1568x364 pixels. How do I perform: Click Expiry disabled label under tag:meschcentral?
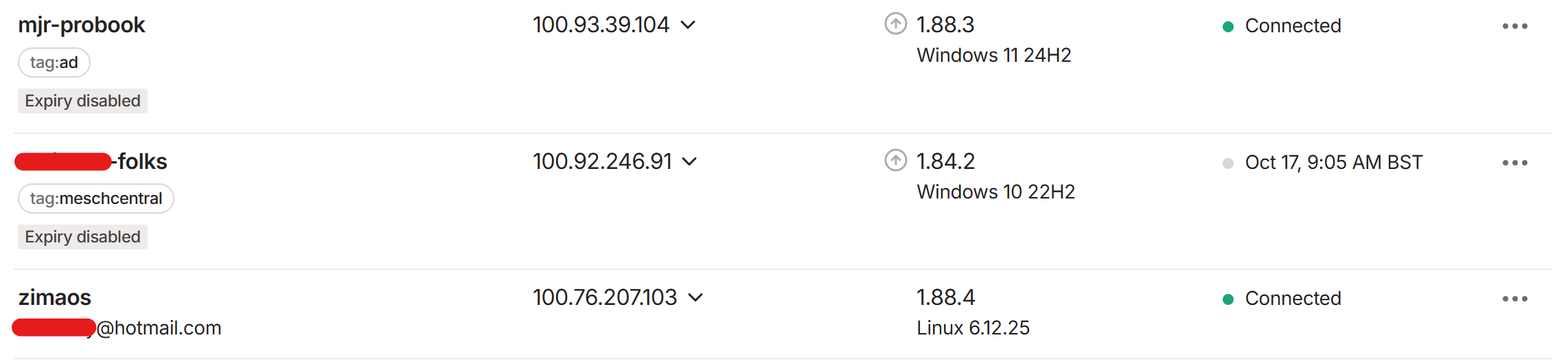click(x=82, y=237)
